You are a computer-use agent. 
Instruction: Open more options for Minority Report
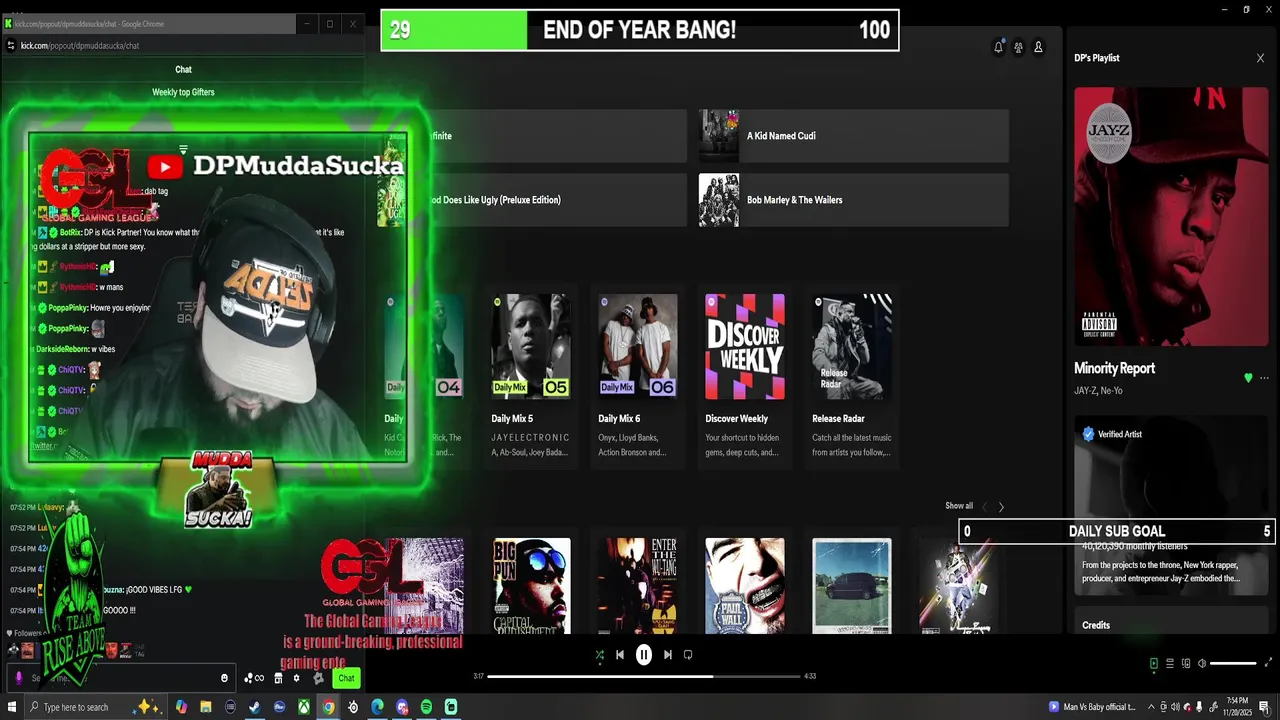1264,378
